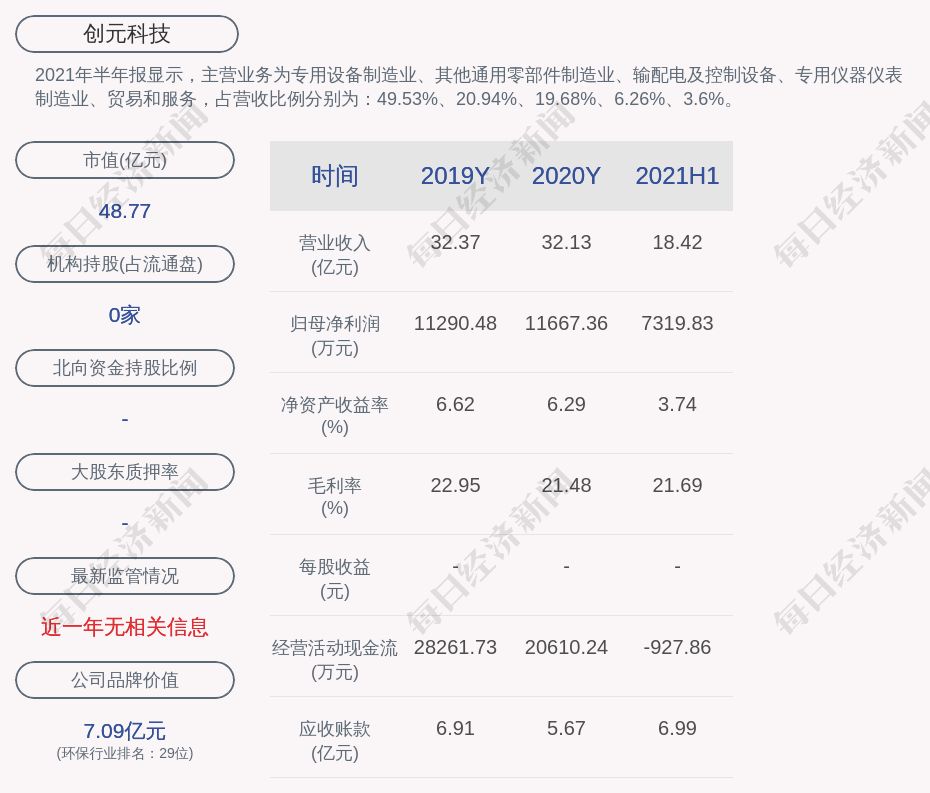Select the 2021H1 column header
930x793 pixels.
click(677, 176)
